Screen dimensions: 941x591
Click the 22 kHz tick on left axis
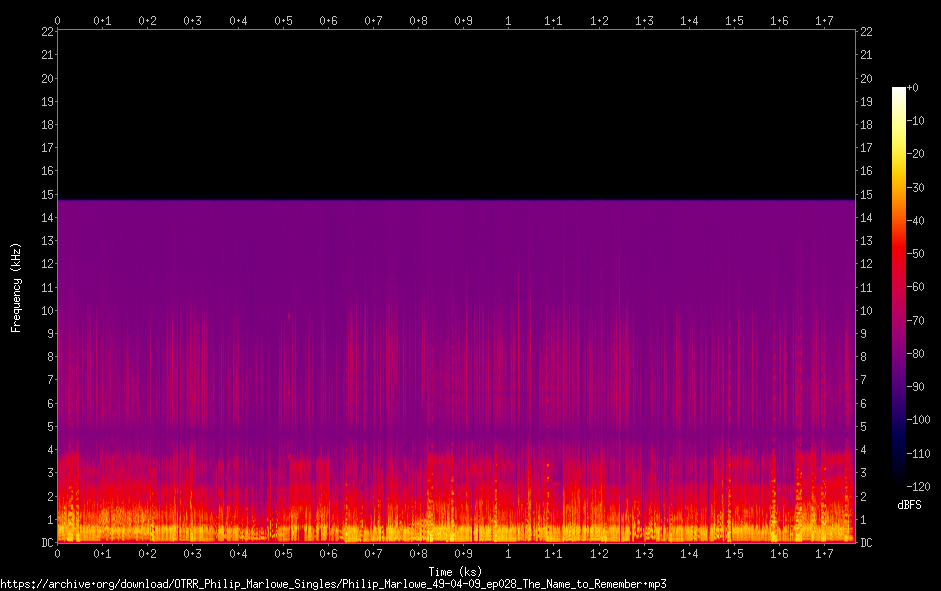(47, 32)
